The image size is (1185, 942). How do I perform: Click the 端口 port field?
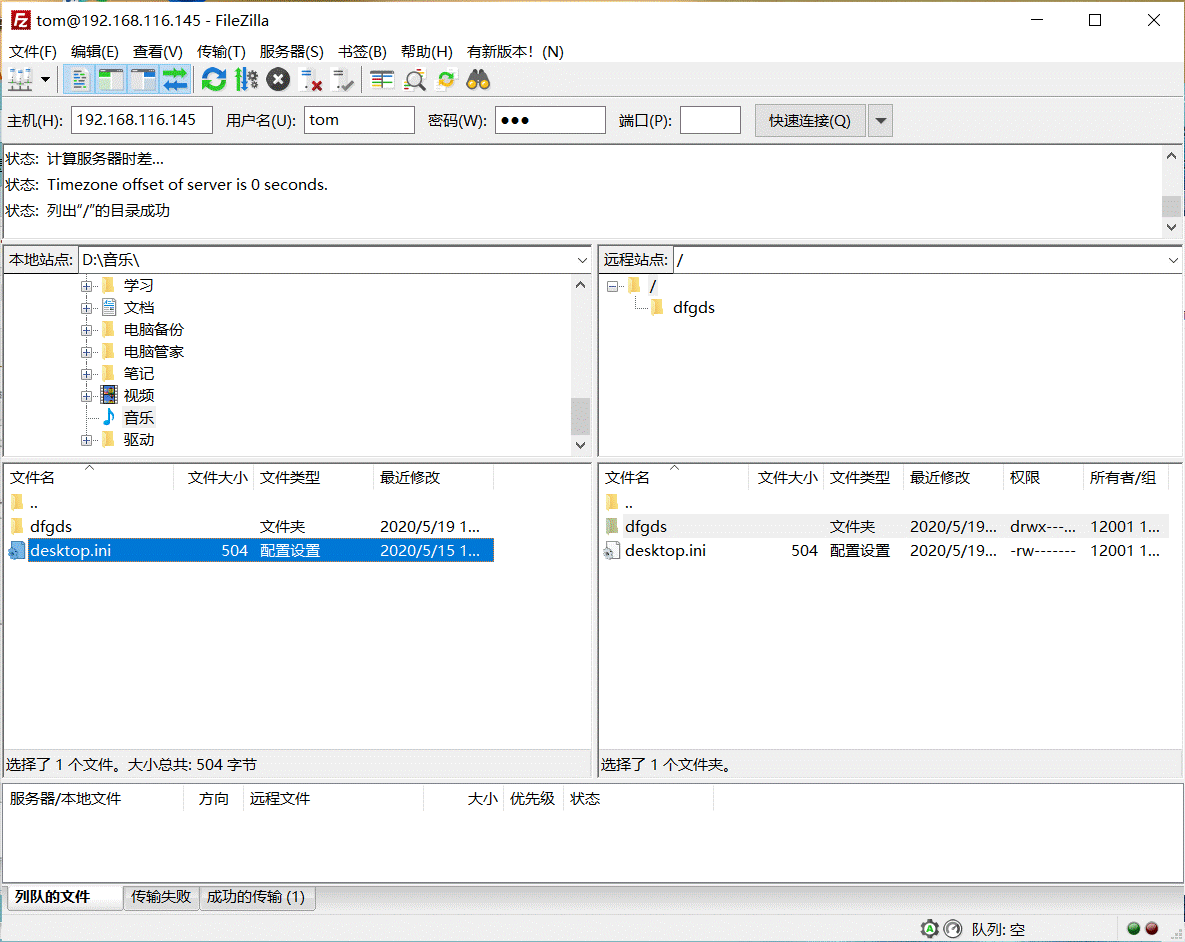click(x=710, y=120)
